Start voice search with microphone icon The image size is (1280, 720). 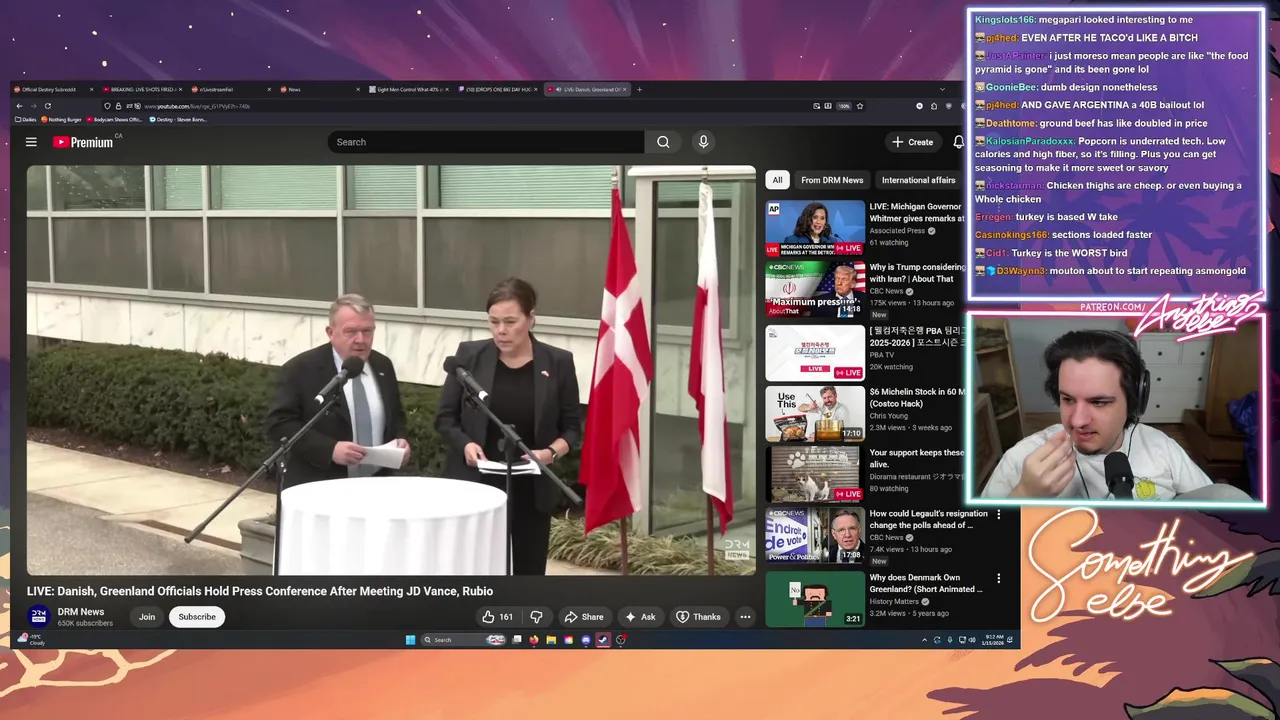(x=703, y=142)
